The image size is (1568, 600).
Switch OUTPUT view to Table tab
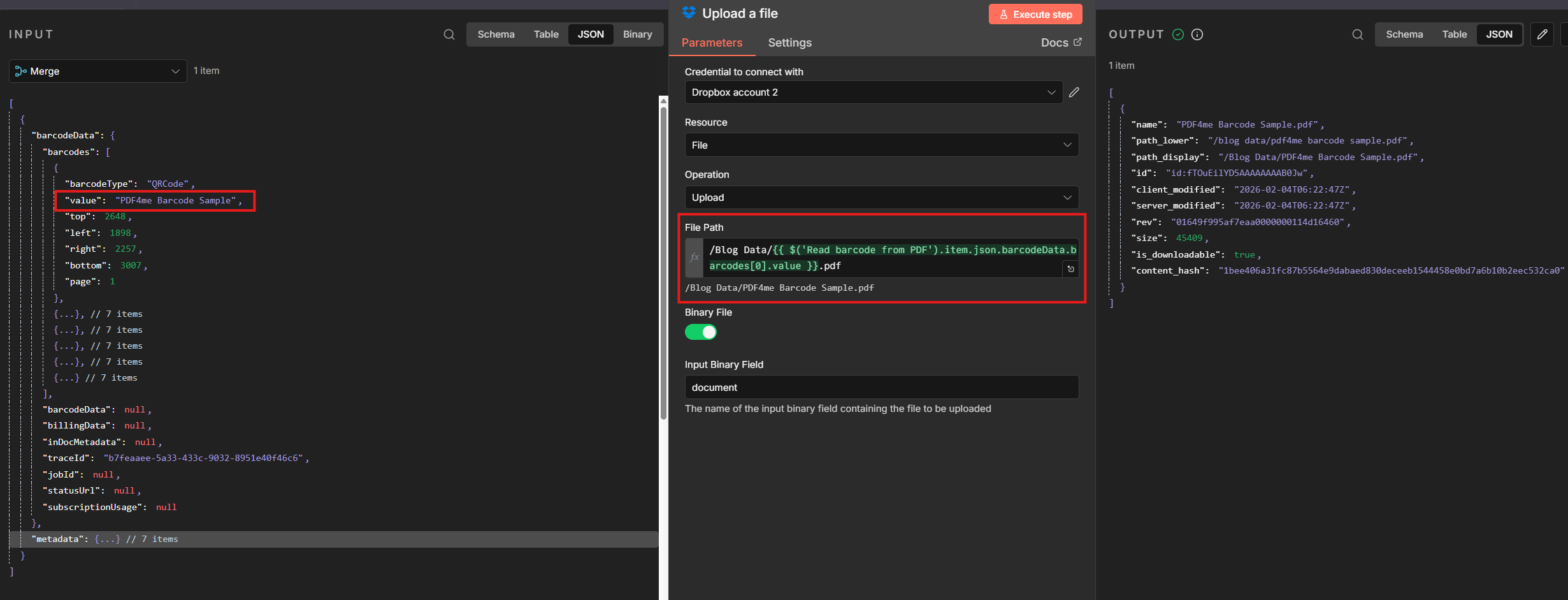[1454, 34]
